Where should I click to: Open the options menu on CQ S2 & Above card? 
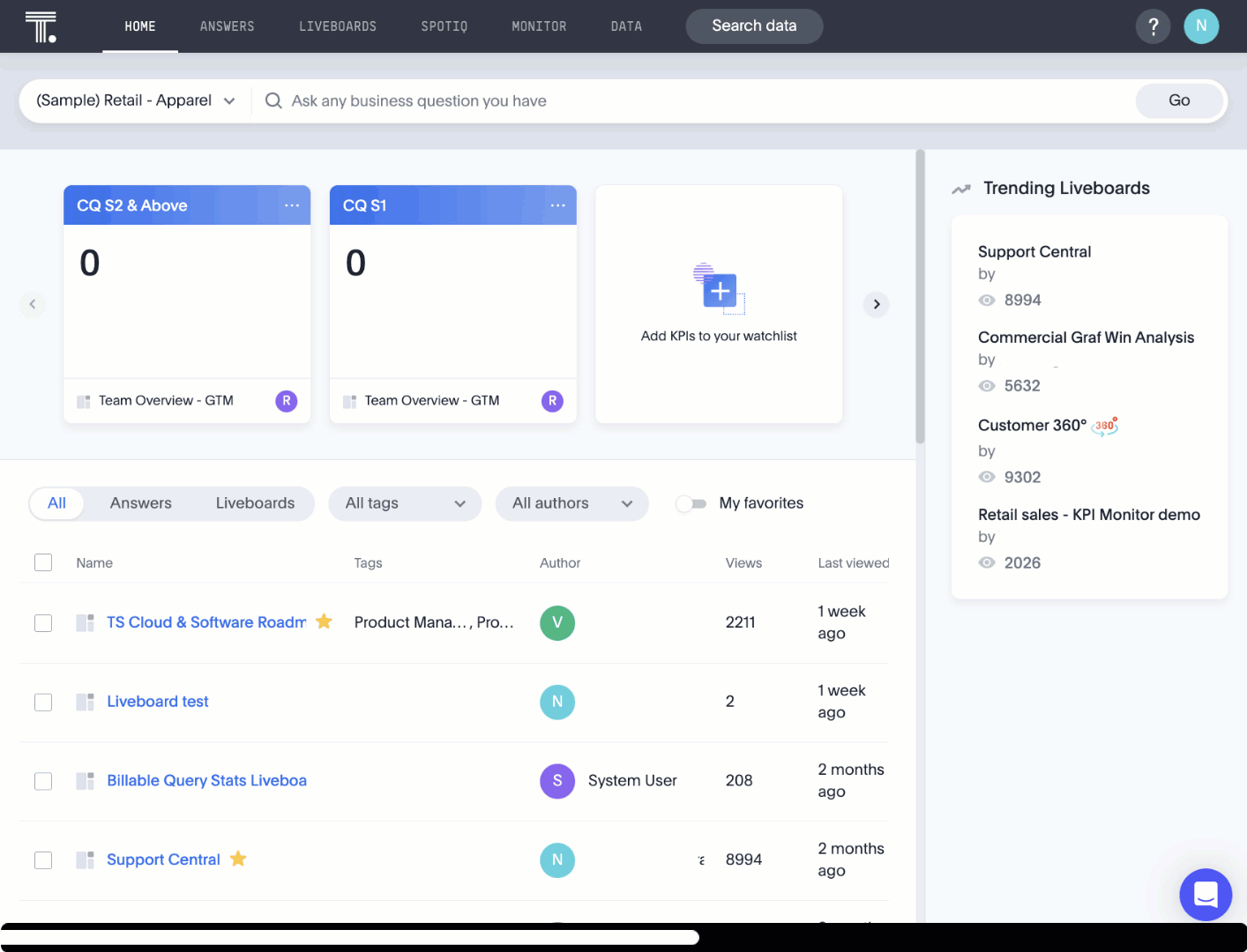point(292,205)
